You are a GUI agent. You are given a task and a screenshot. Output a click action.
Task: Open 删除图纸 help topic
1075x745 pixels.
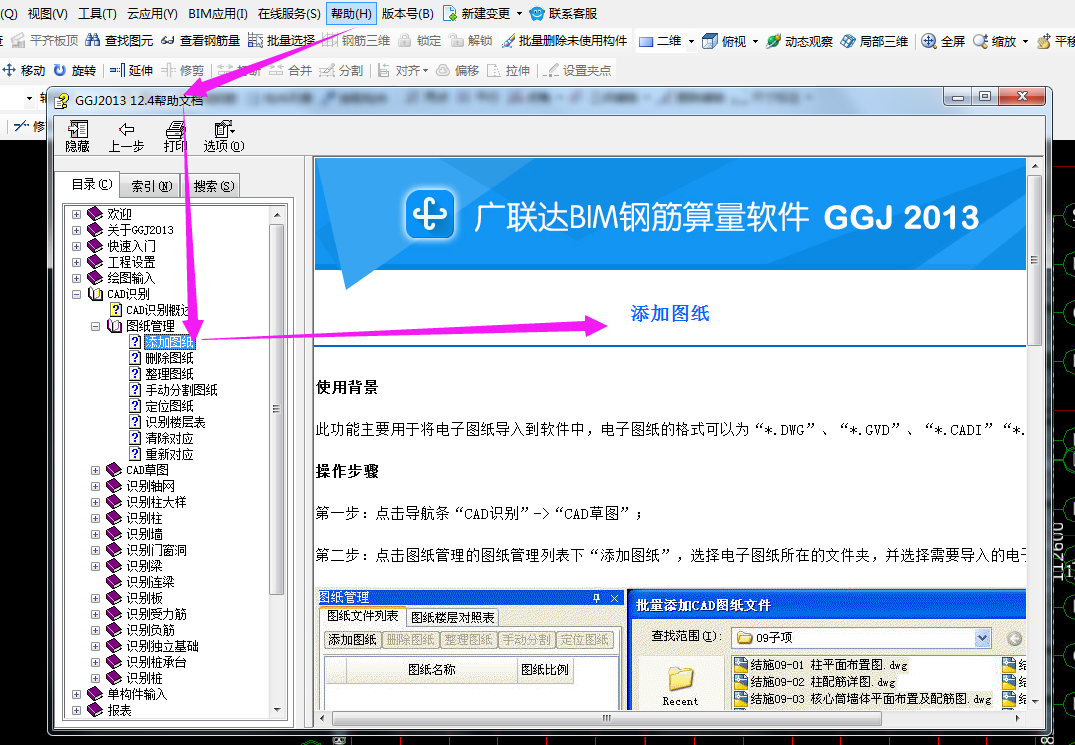[x=169, y=358]
